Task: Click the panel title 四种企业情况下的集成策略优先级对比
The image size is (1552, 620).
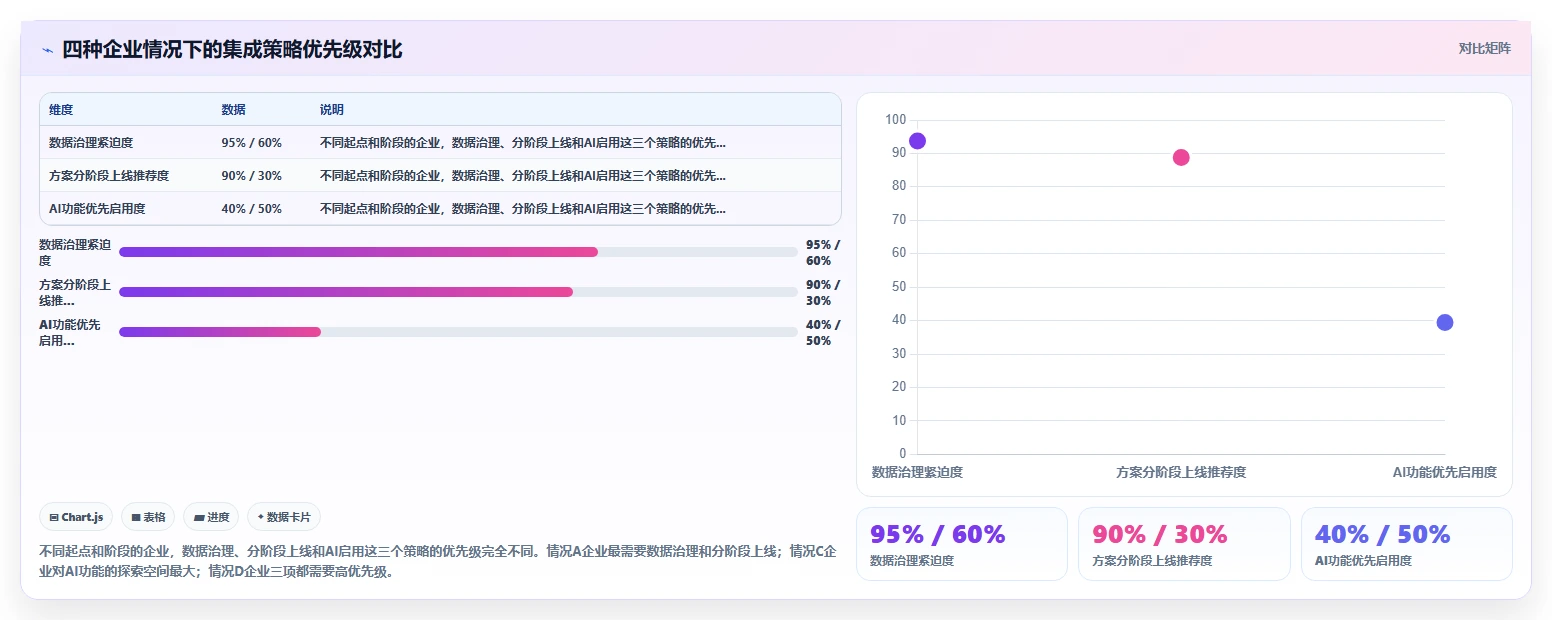Action: tap(232, 49)
